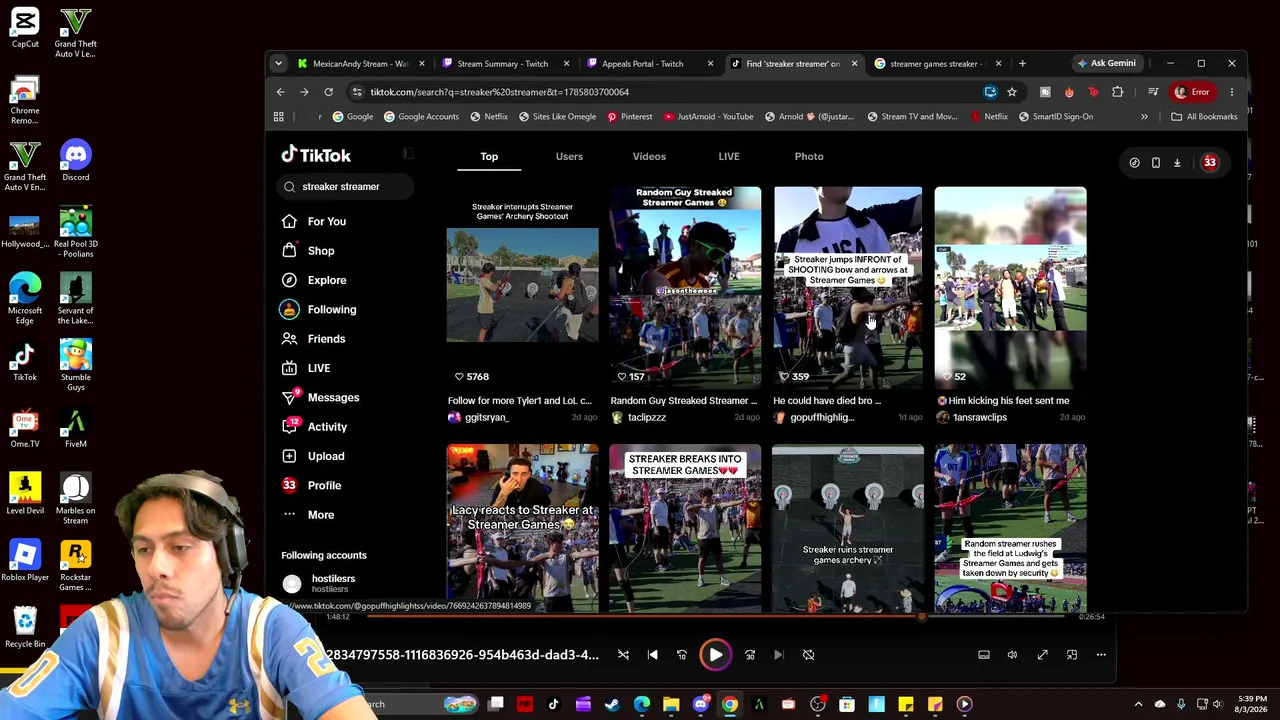Click the phone icon in TikTok header
This screenshot has height=720, width=1280.
[x=1155, y=162]
